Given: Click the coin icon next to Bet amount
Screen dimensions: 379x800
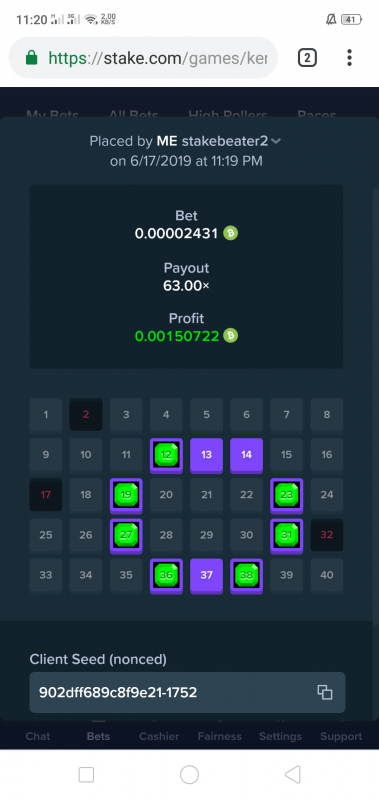Looking at the screenshot, I should (231, 234).
